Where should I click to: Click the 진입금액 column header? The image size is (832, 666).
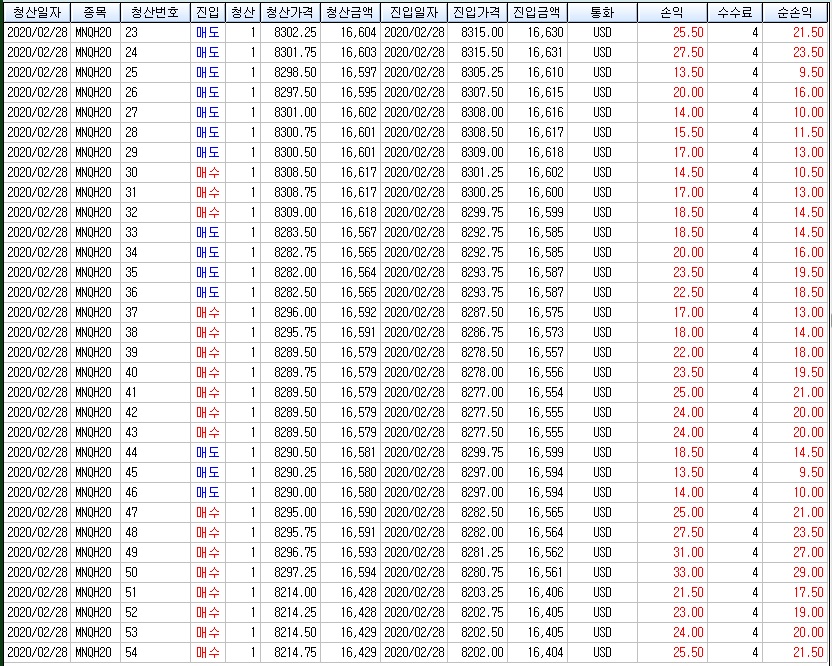pyautogui.click(x=537, y=12)
